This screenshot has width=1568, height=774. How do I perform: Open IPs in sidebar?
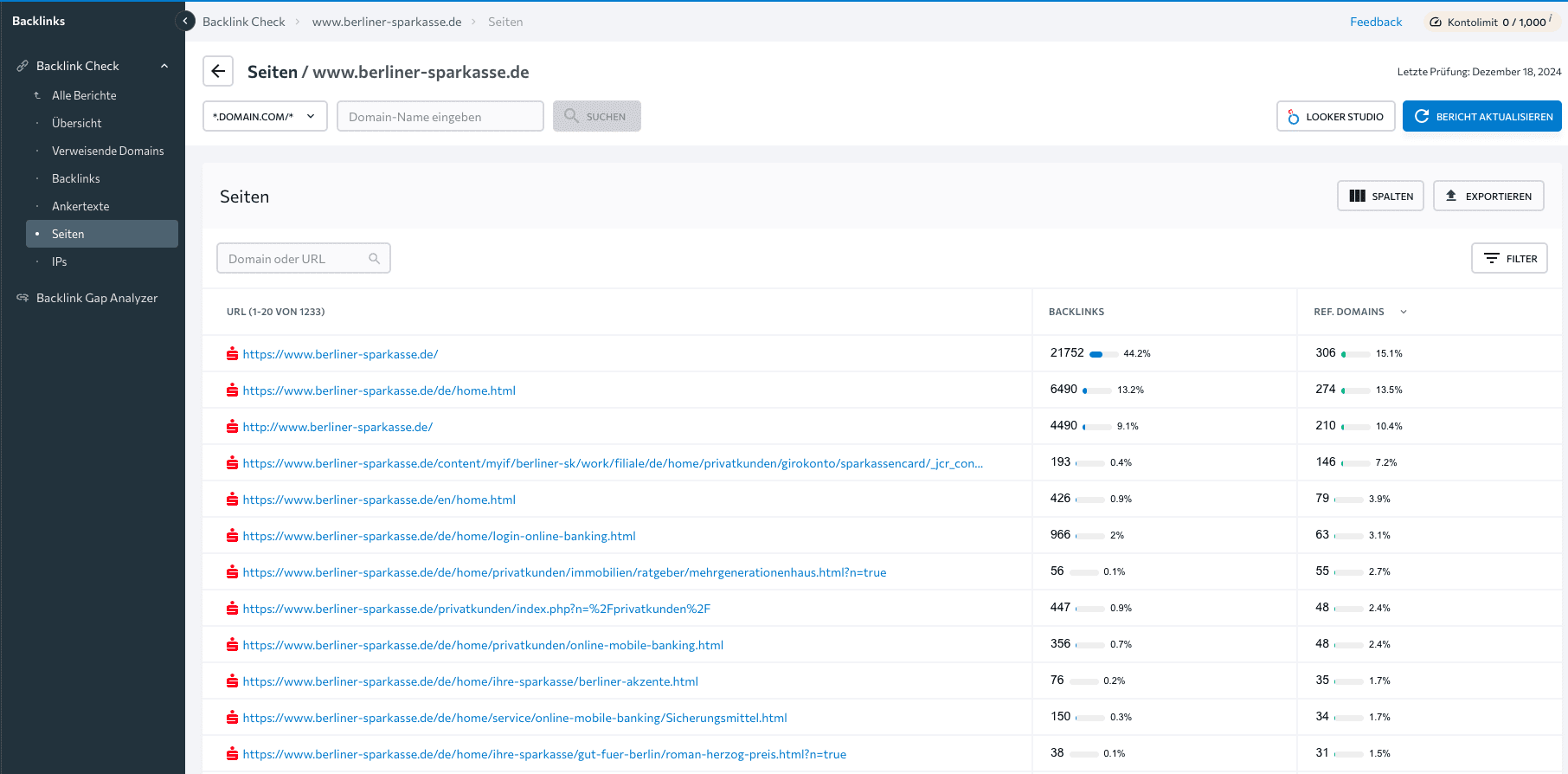point(59,261)
